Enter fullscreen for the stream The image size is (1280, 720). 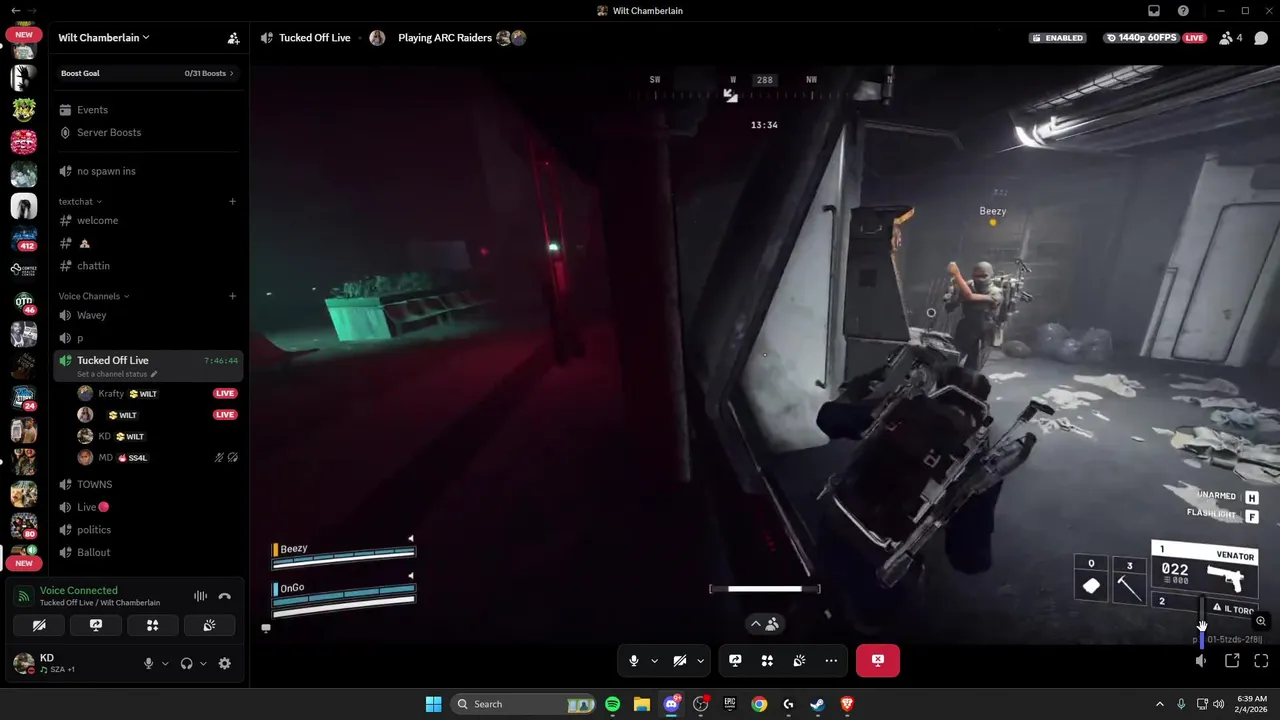click(x=1261, y=661)
